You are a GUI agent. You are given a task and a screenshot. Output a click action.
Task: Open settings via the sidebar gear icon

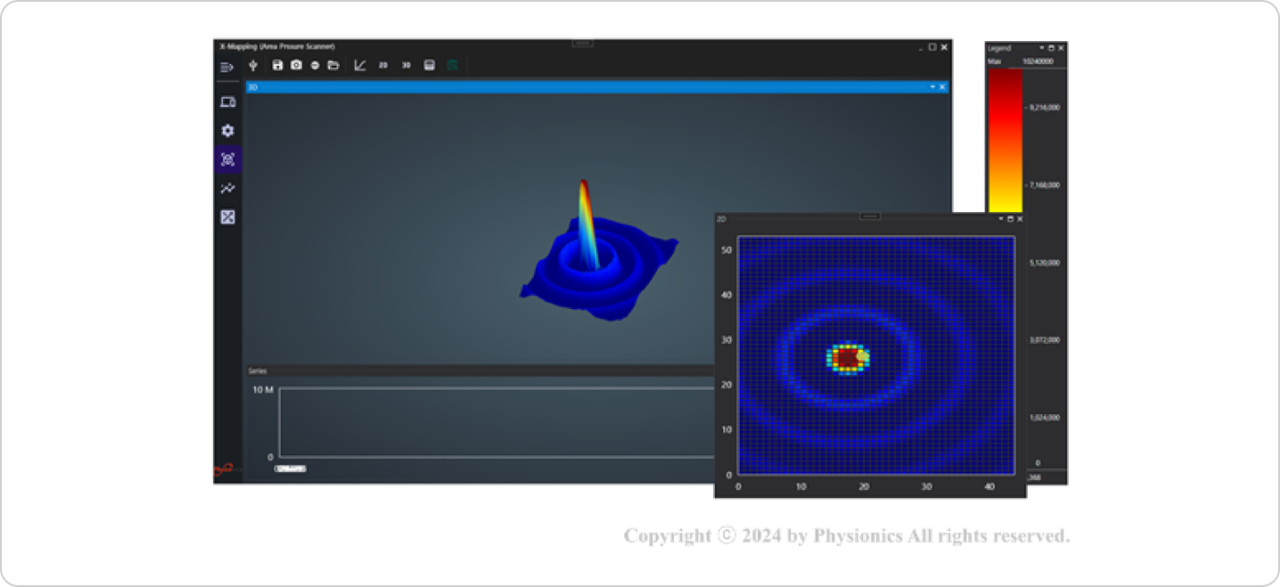(228, 131)
